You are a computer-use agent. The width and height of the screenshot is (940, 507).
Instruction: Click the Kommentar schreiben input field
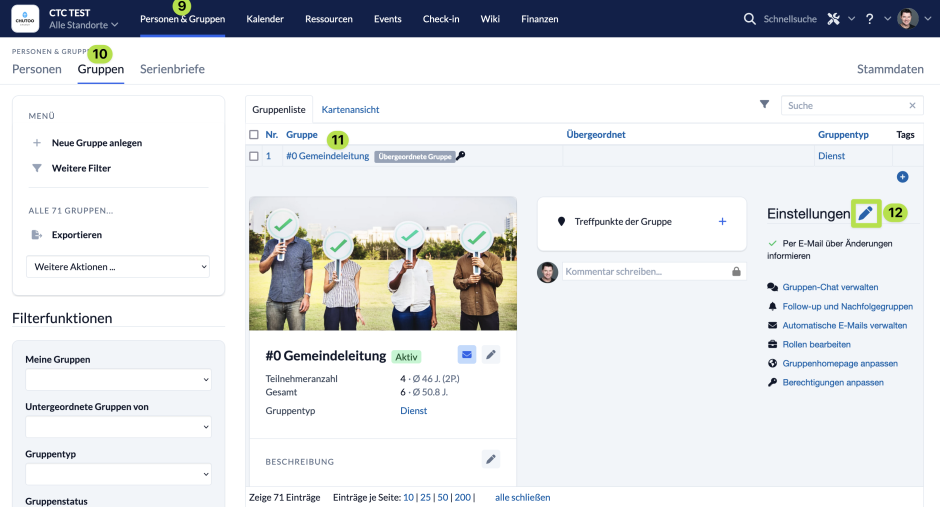pyautogui.click(x=646, y=271)
